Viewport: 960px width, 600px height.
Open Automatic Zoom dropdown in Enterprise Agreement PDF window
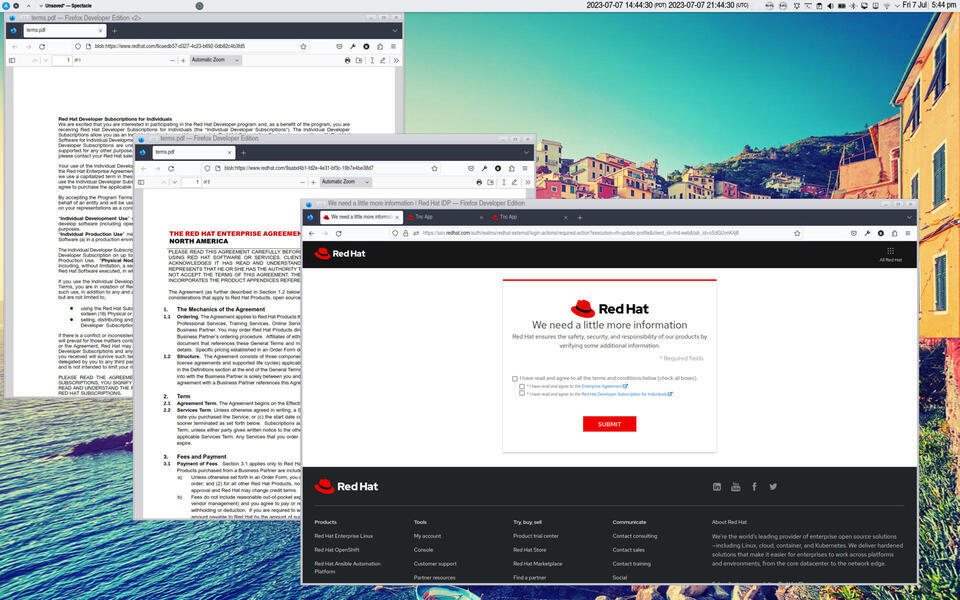tap(346, 182)
